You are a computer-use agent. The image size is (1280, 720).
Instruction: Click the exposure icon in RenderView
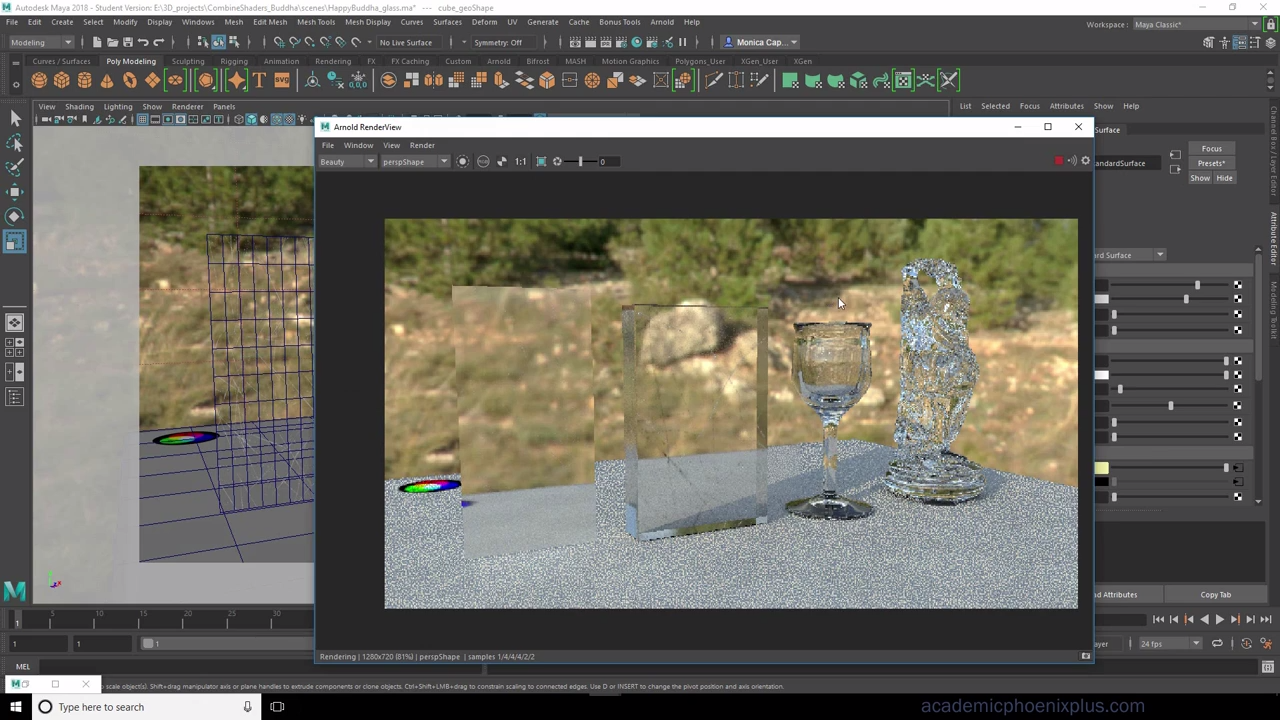pos(557,161)
